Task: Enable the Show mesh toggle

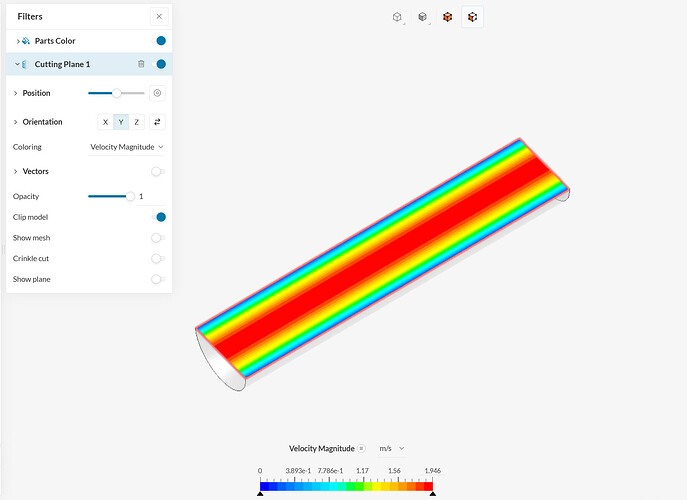Action: click(x=158, y=238)
